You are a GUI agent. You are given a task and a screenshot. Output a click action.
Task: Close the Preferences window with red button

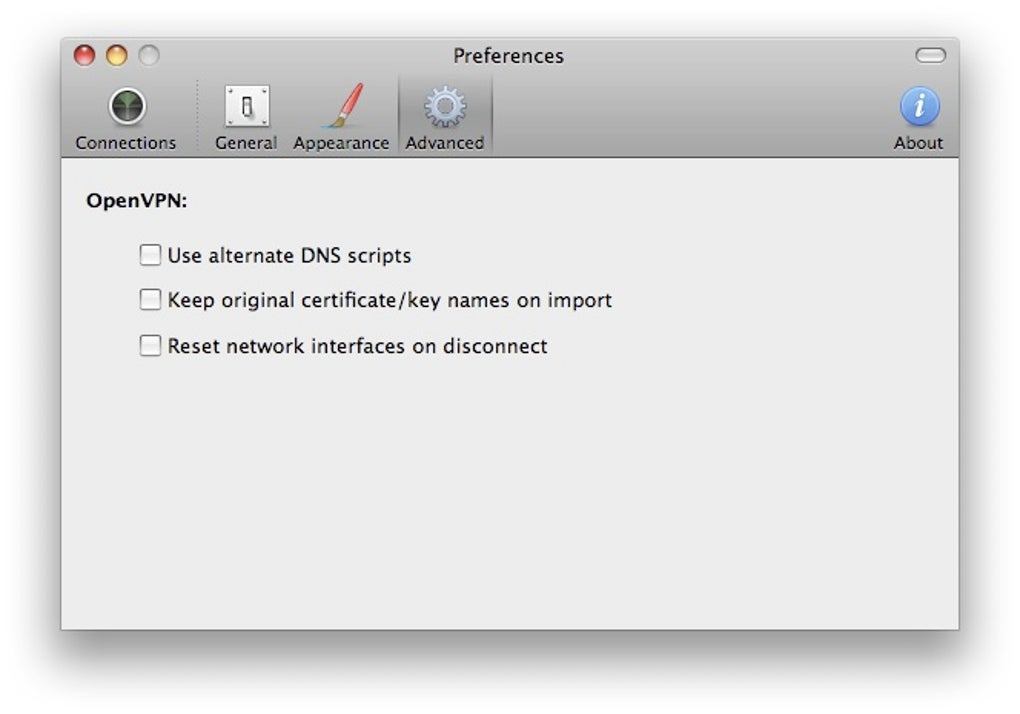pos(85,56)
